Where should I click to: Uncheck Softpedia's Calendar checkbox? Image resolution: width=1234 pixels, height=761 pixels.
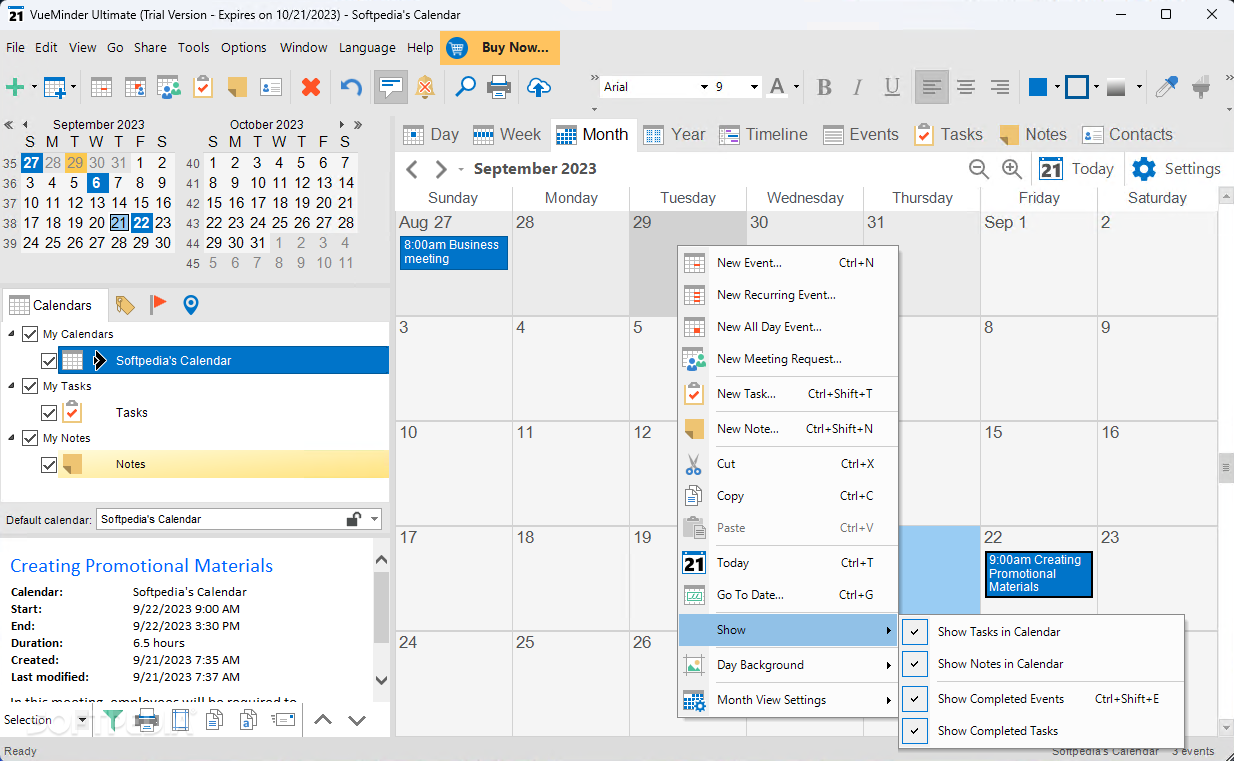pos(49,360)
